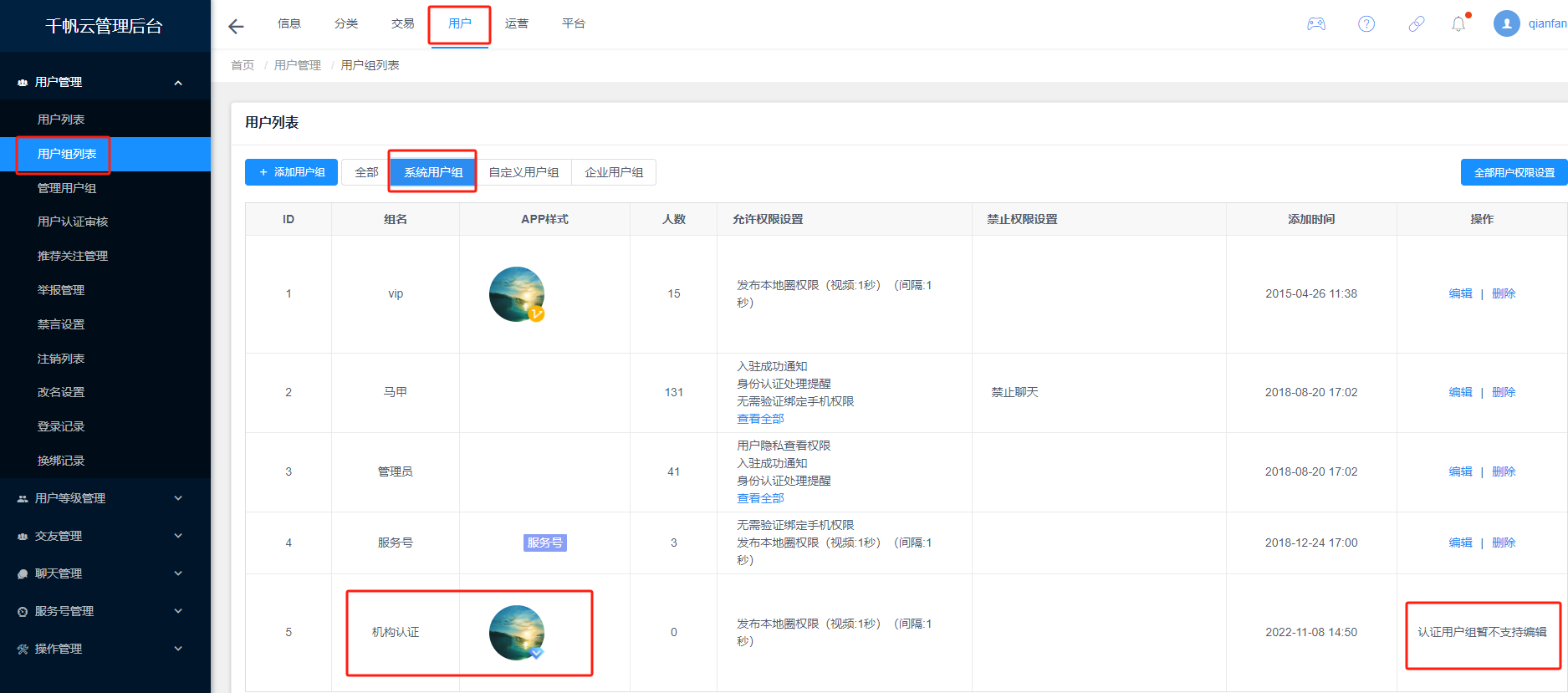Open 管理用户组 in the sidebar
Screen dimensions: 1568x693
[105, 188]
